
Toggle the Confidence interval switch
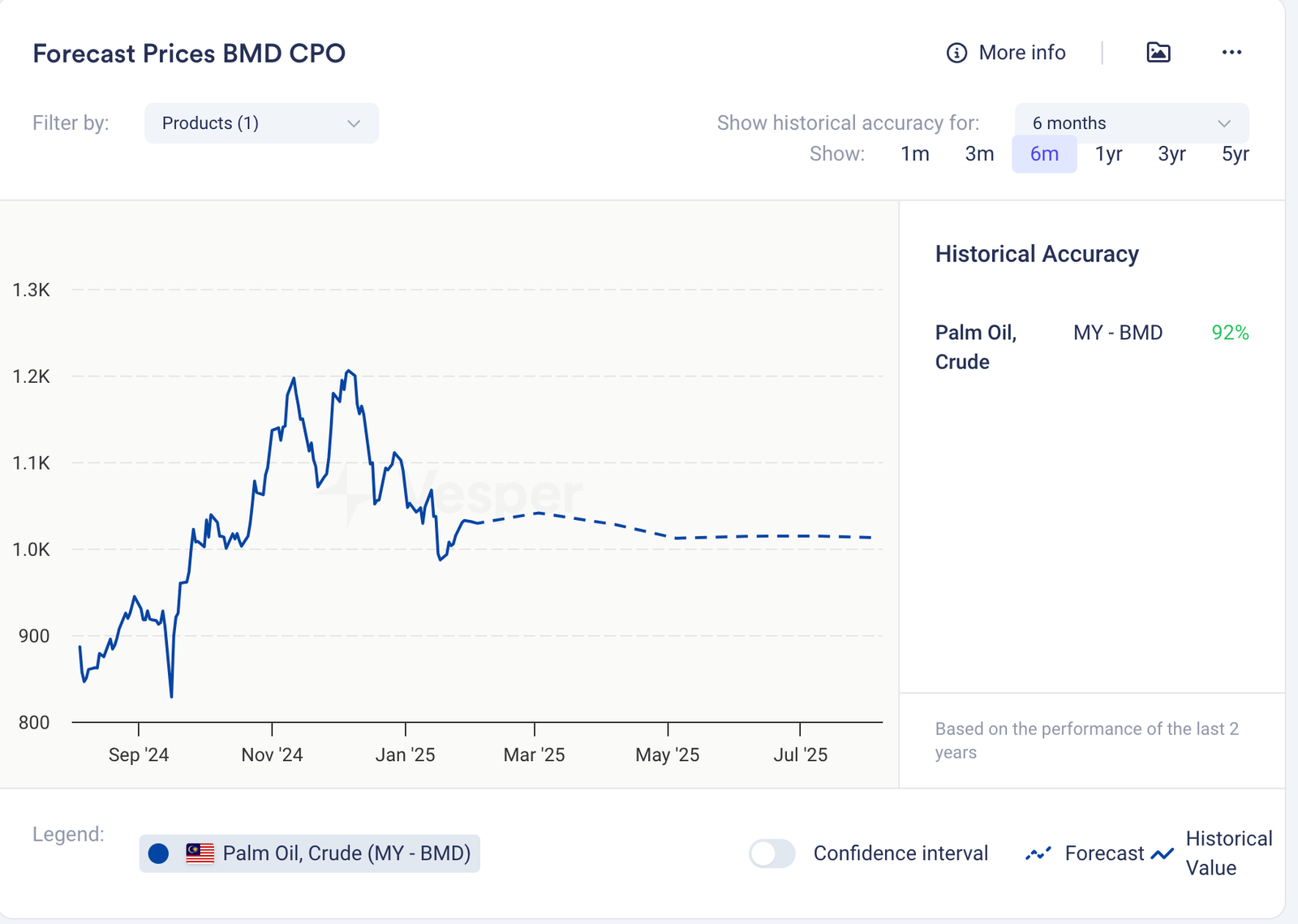pos(771,853)
